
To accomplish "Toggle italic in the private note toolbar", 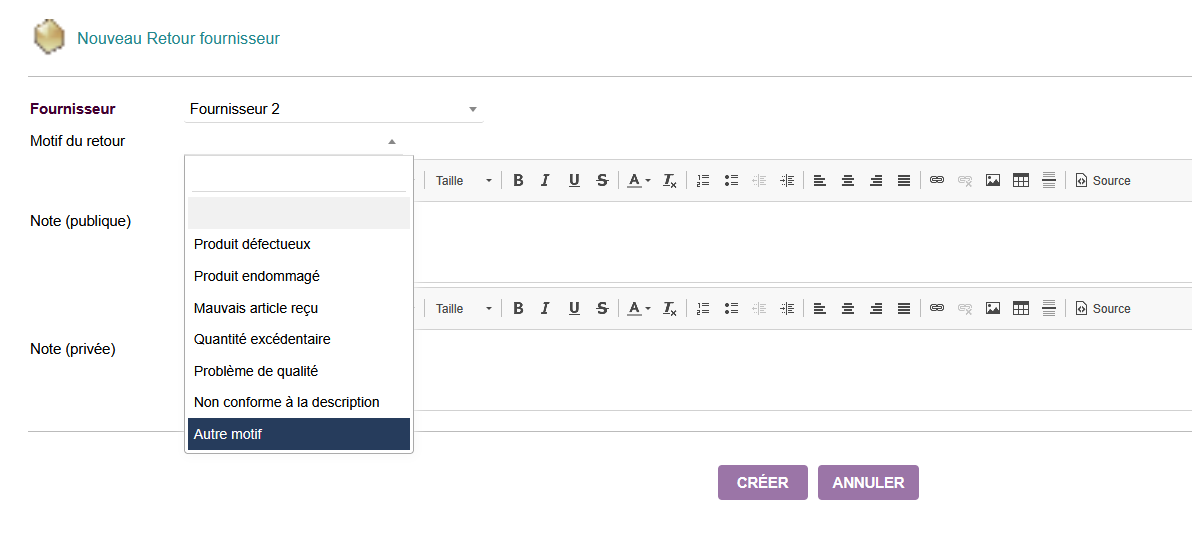I will click(545, 309).
